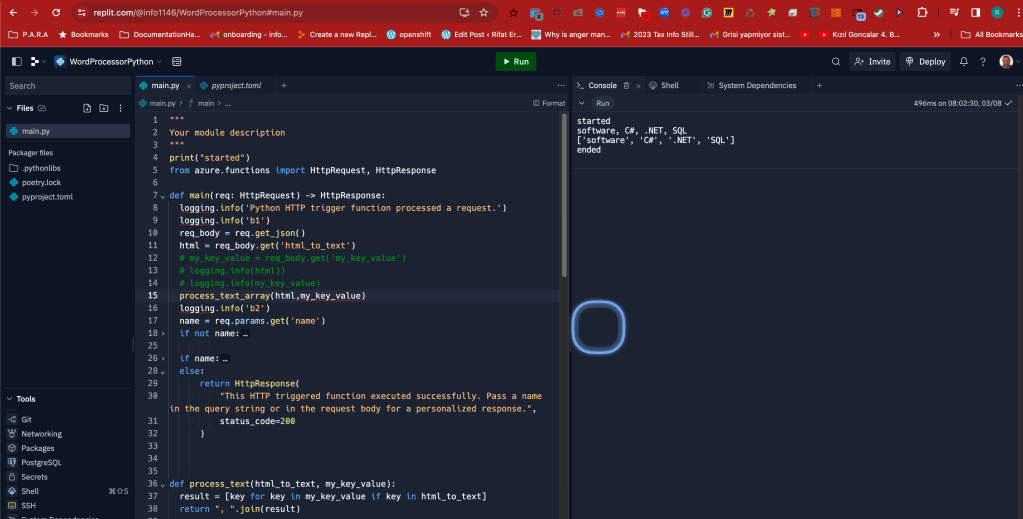The height and width of the screenshot is (519, 1023).
Task: Open the user avatar account menu
Action: [1008, 61]
